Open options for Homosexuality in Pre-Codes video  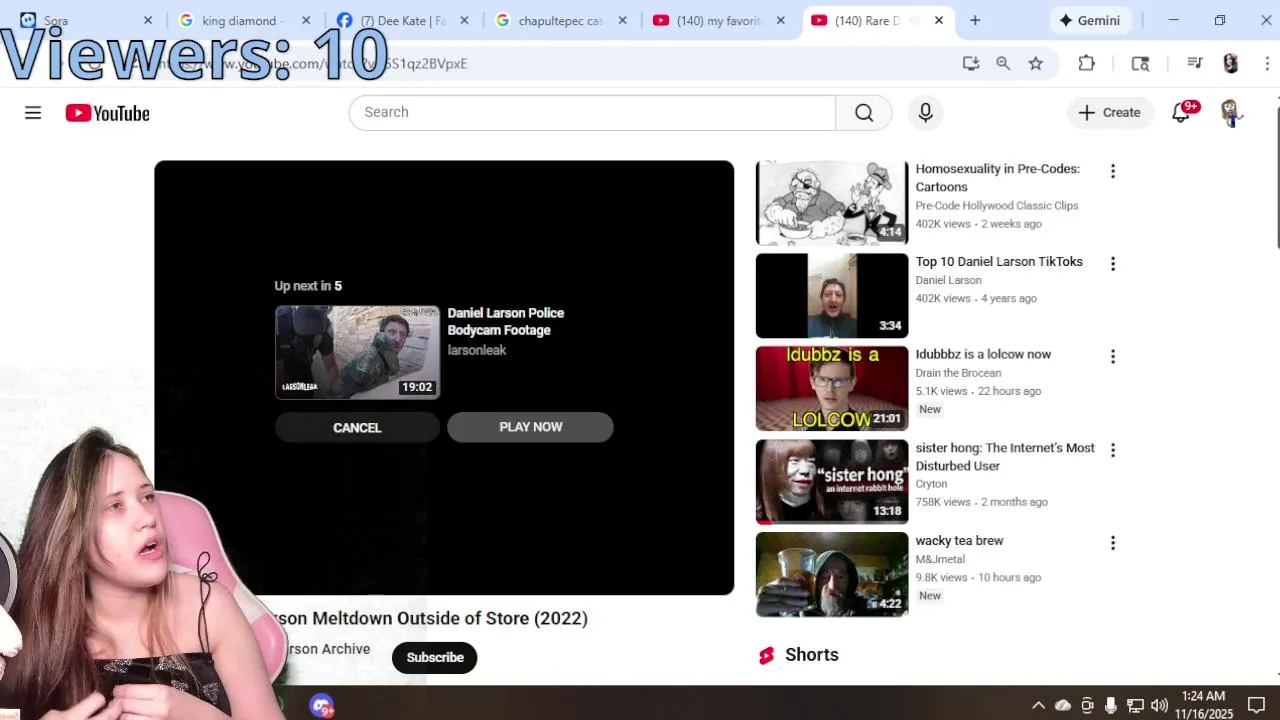pyautogui.click(x=1112, y=171)
